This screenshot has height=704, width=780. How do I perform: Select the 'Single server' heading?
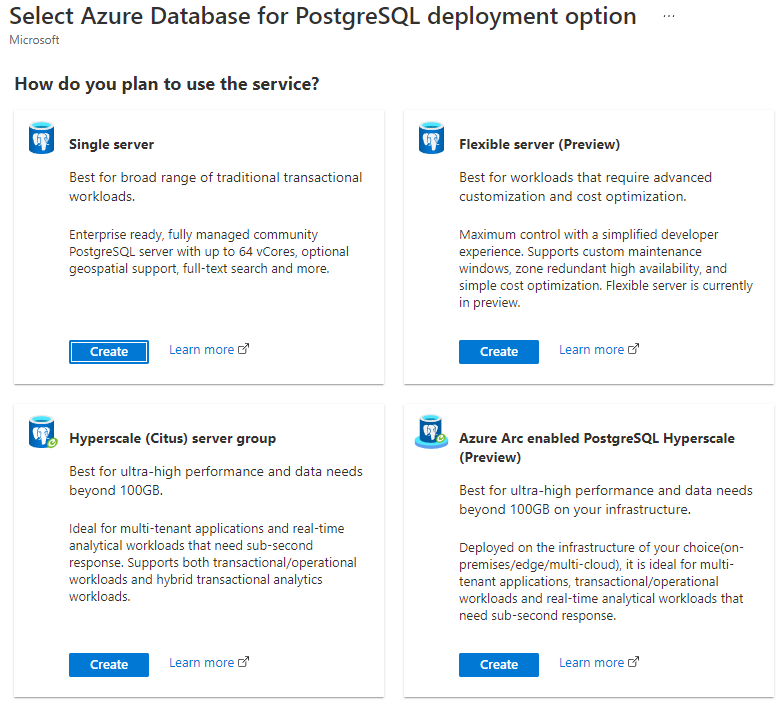point(111,144)
